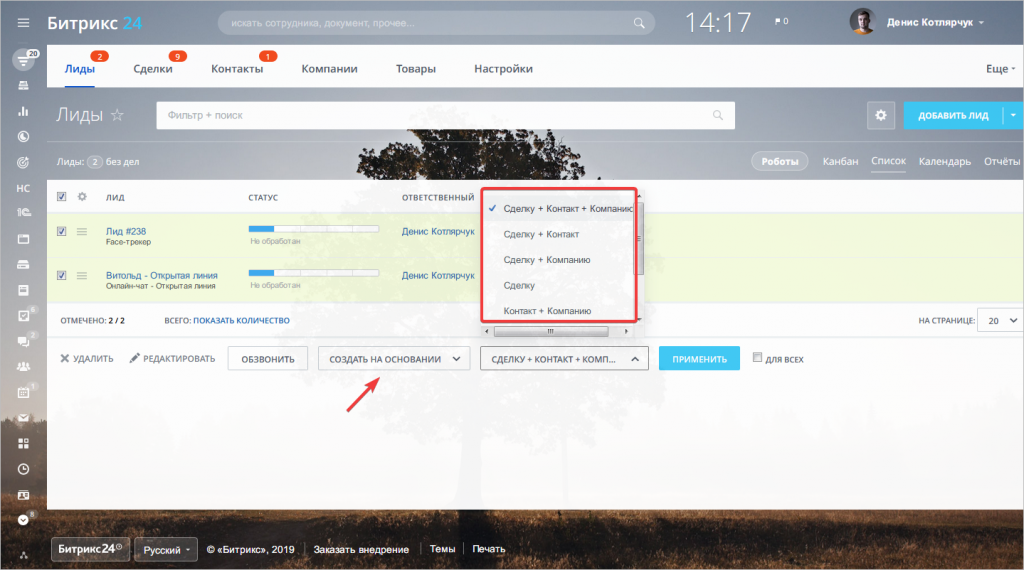This screenshot has width=1024, height=570.
Task: Open the contact card sidebar icon
Action: pos(24,495)
